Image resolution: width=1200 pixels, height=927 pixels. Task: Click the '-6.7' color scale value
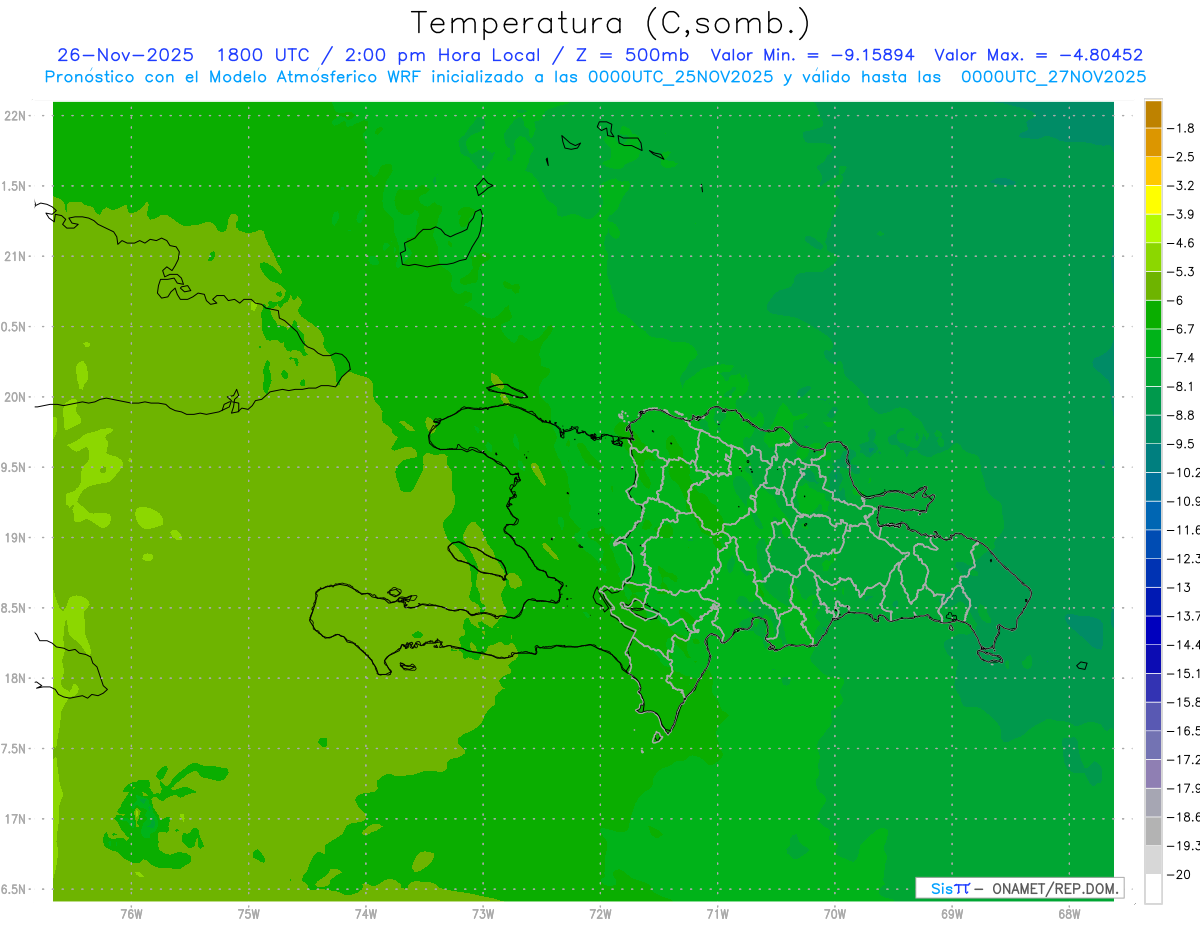point(1182,329)
